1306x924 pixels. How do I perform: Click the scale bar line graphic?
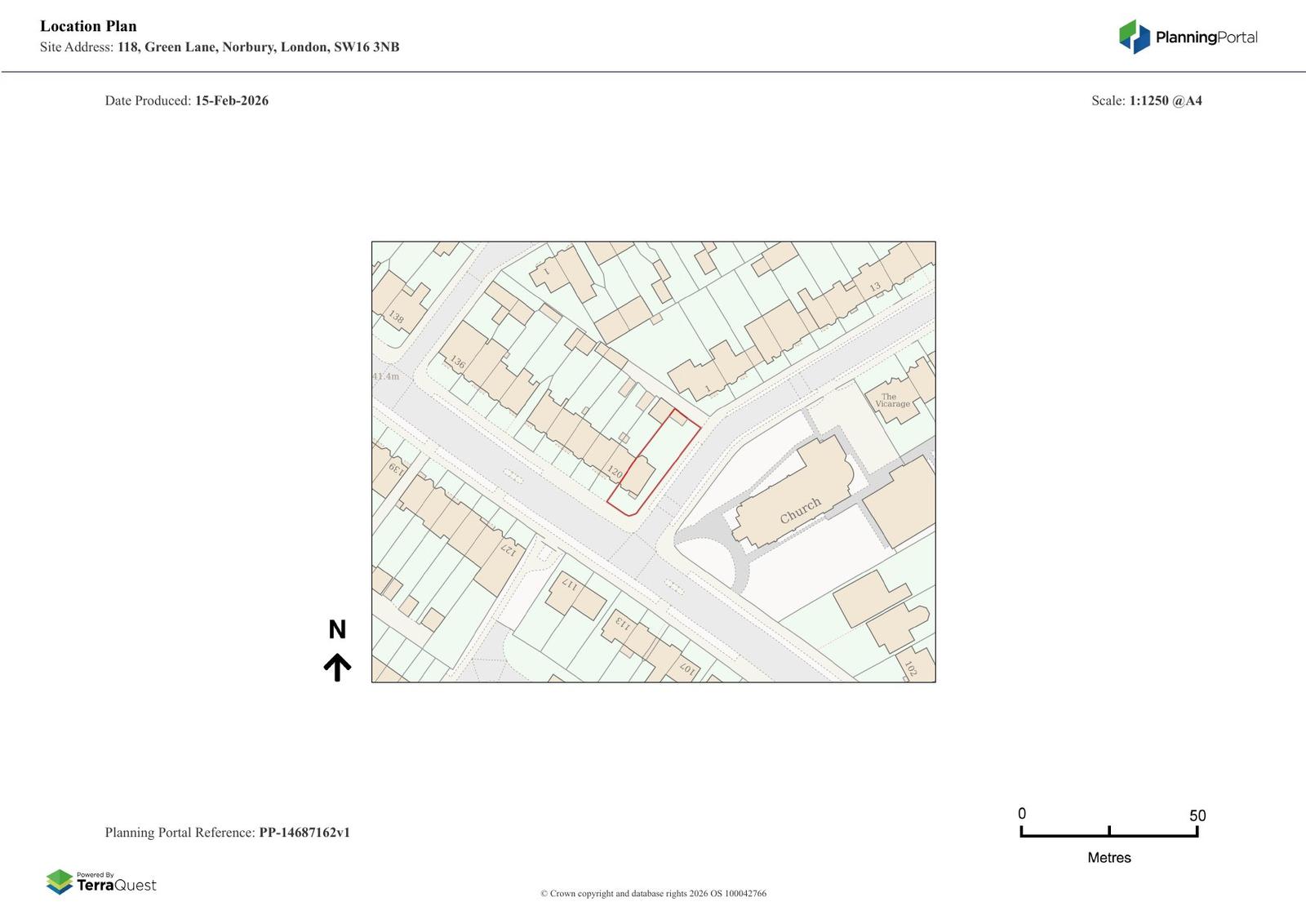coord(1108,833)
